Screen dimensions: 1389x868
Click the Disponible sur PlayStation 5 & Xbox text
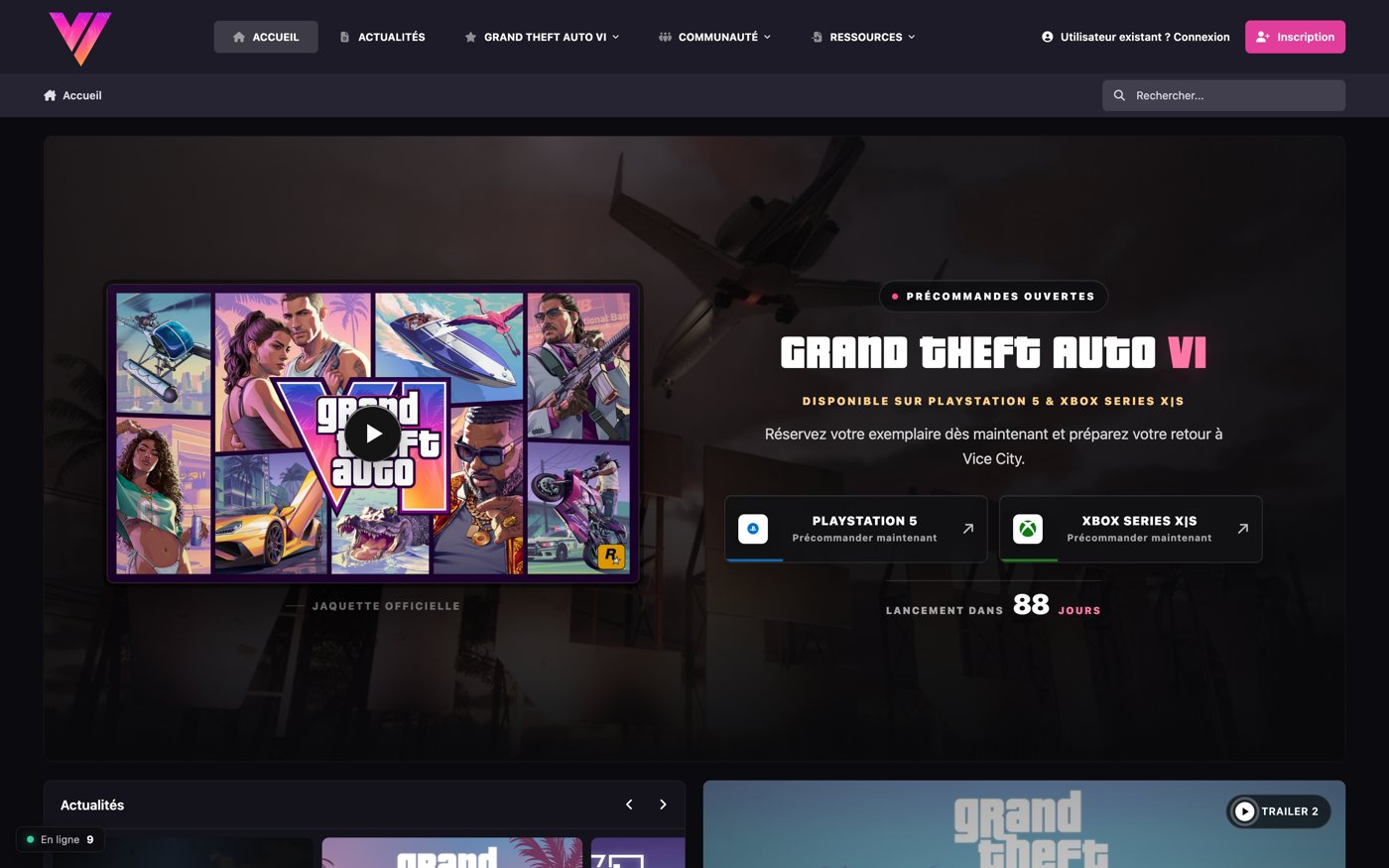point(993,401)
